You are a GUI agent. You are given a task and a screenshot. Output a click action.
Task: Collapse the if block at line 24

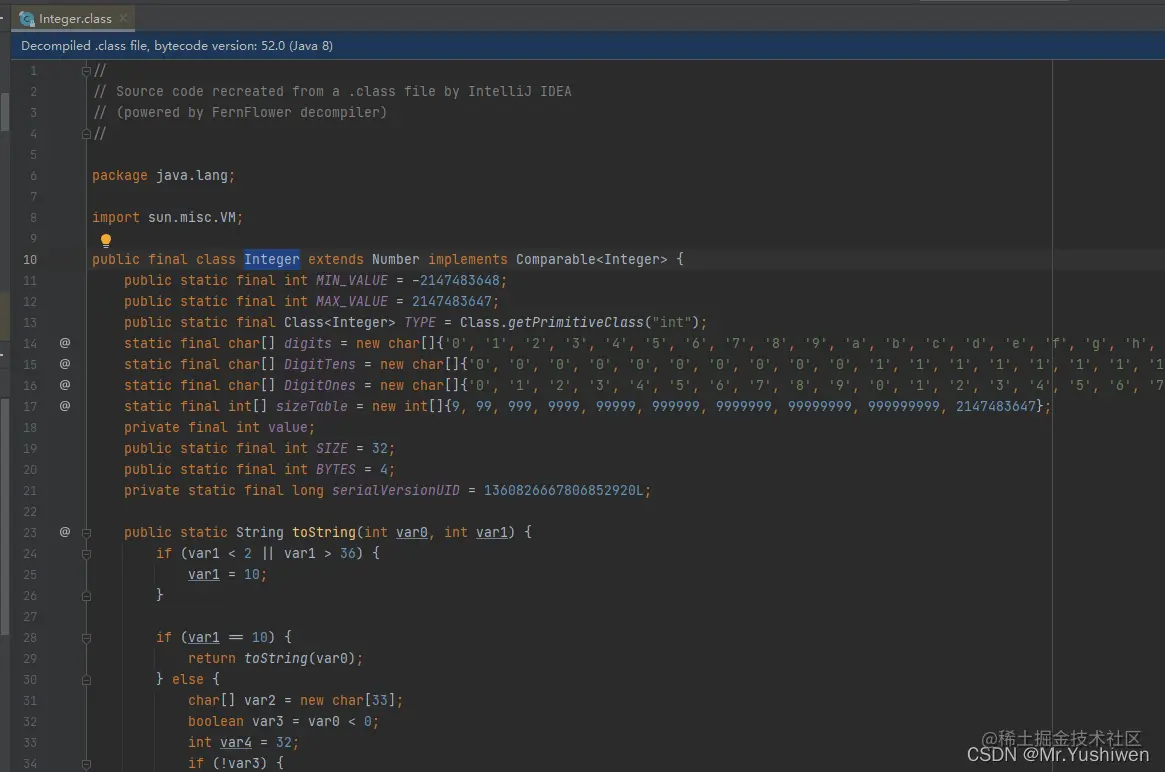[86, 554]
